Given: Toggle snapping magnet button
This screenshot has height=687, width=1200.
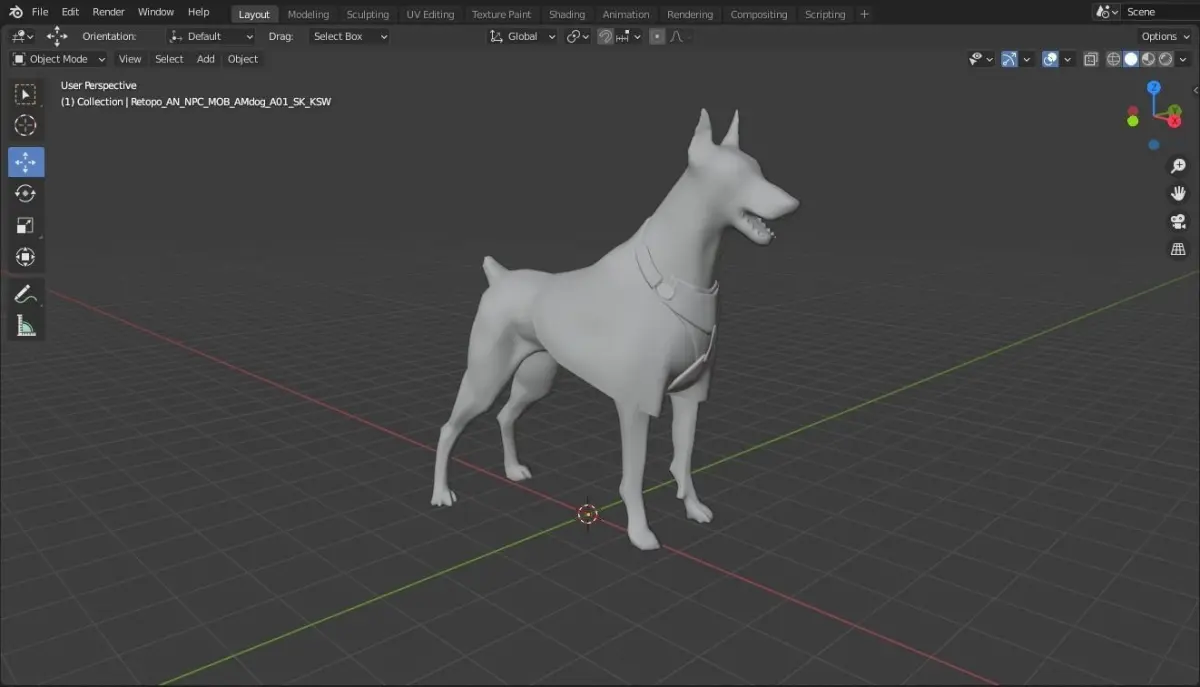Looking at the screenshot, I should pos(605,36).
